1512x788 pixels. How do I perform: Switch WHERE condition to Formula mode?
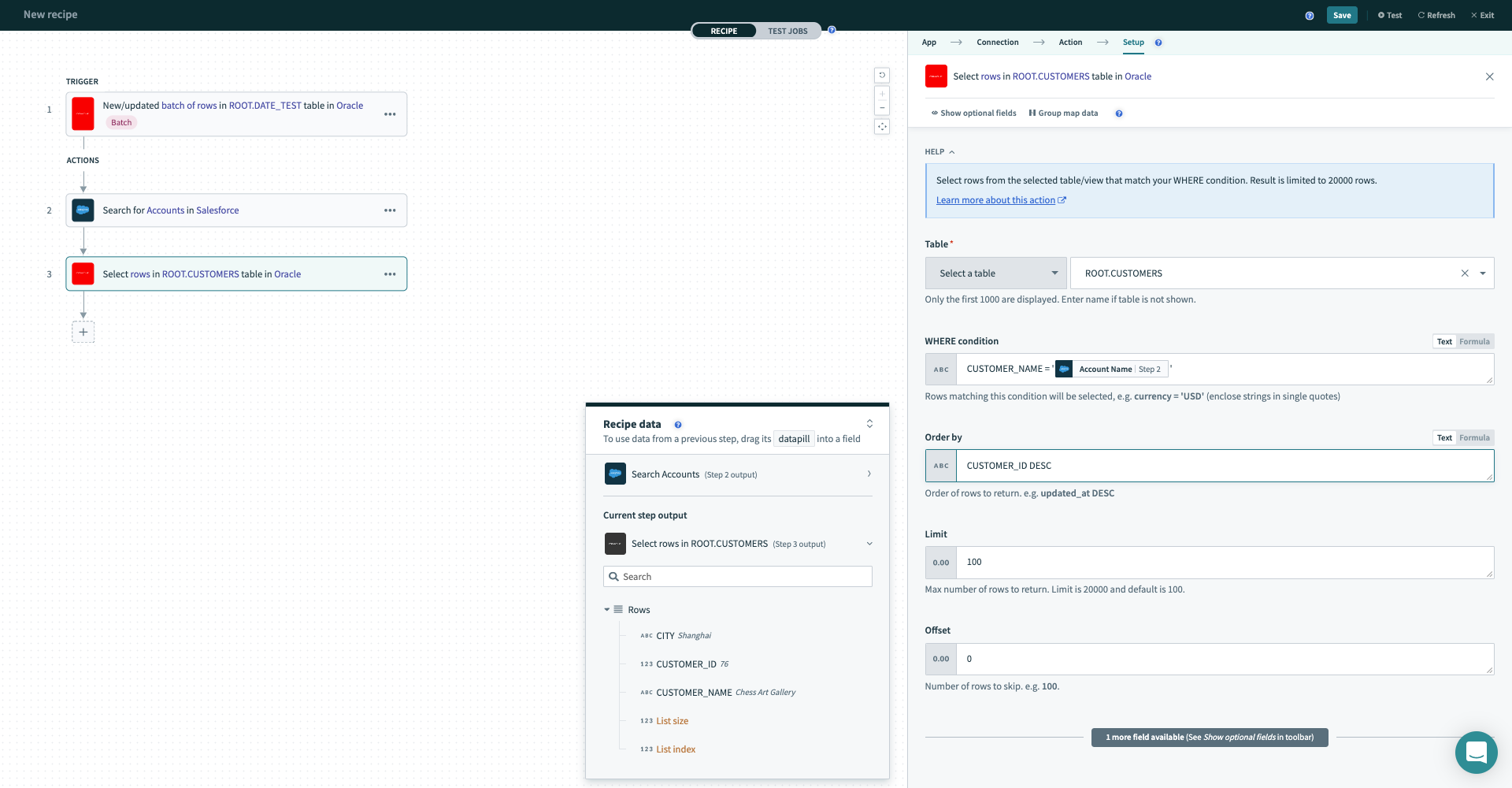(x=1474, y=341)
